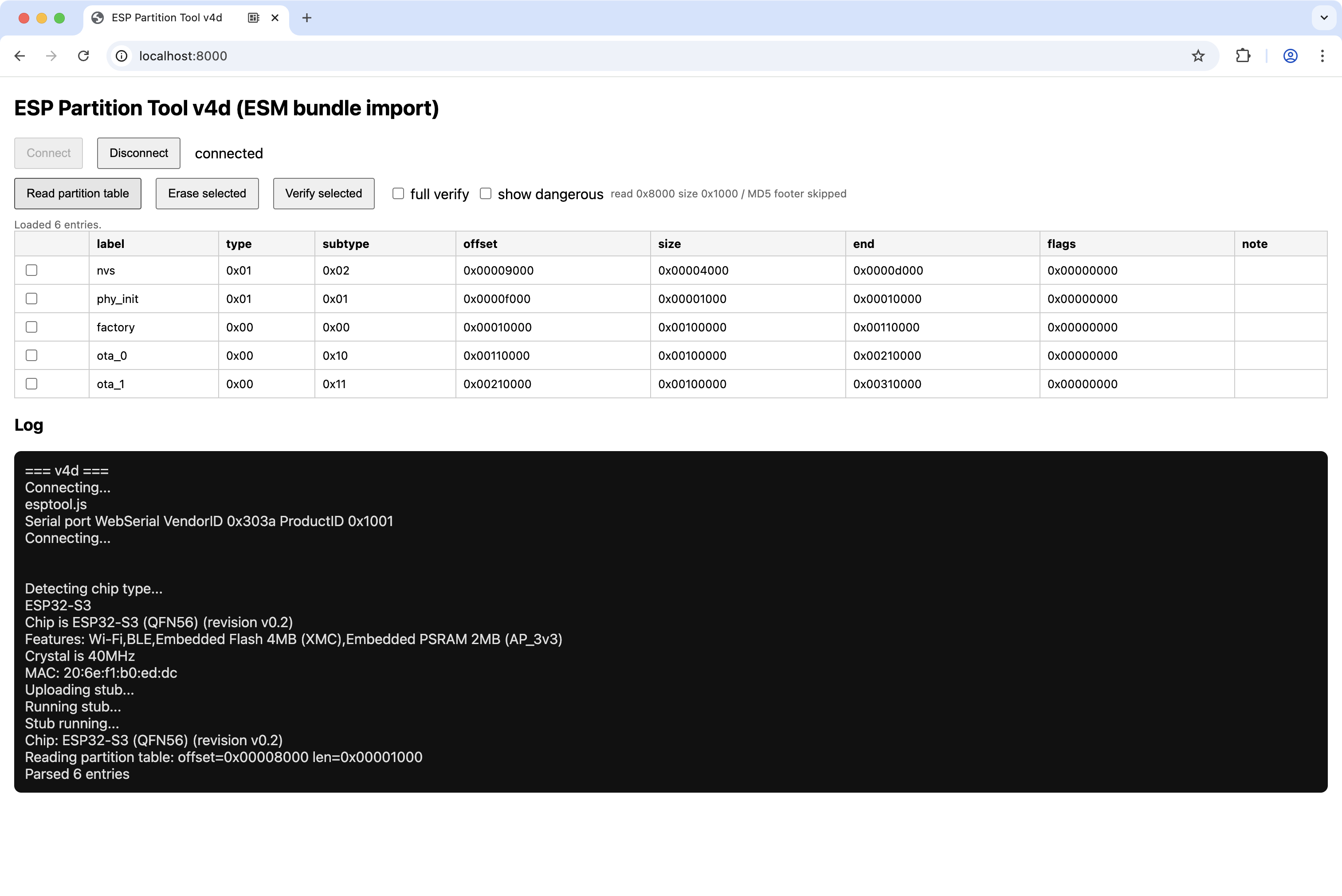Check the ota_0 partition row
This screenshot has height=896, width=1342.
click(31, 355)
